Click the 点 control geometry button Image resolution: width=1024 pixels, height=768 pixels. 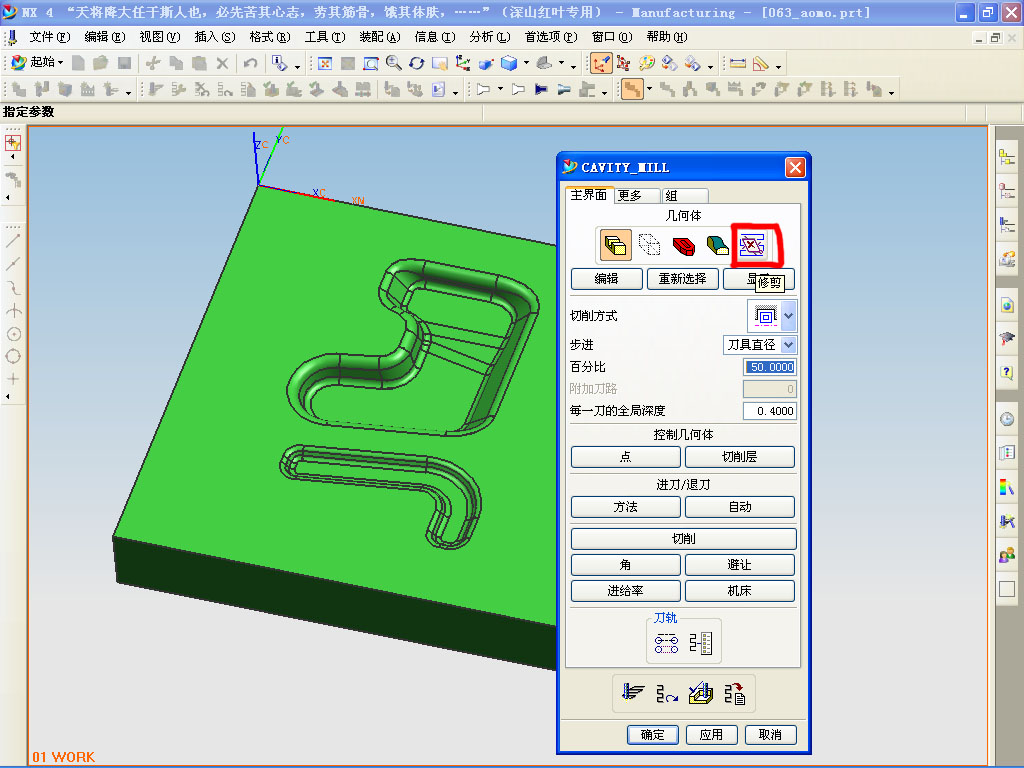tap(626, 457)
